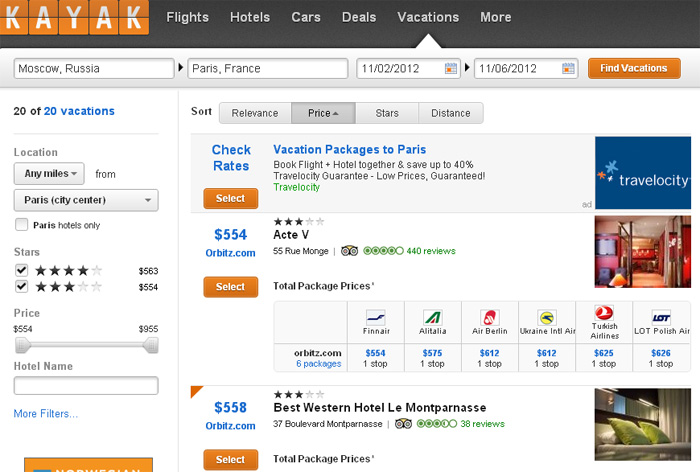
Task: Click Best Western TripAdvisor rating circles
Action: pos(437,424)
